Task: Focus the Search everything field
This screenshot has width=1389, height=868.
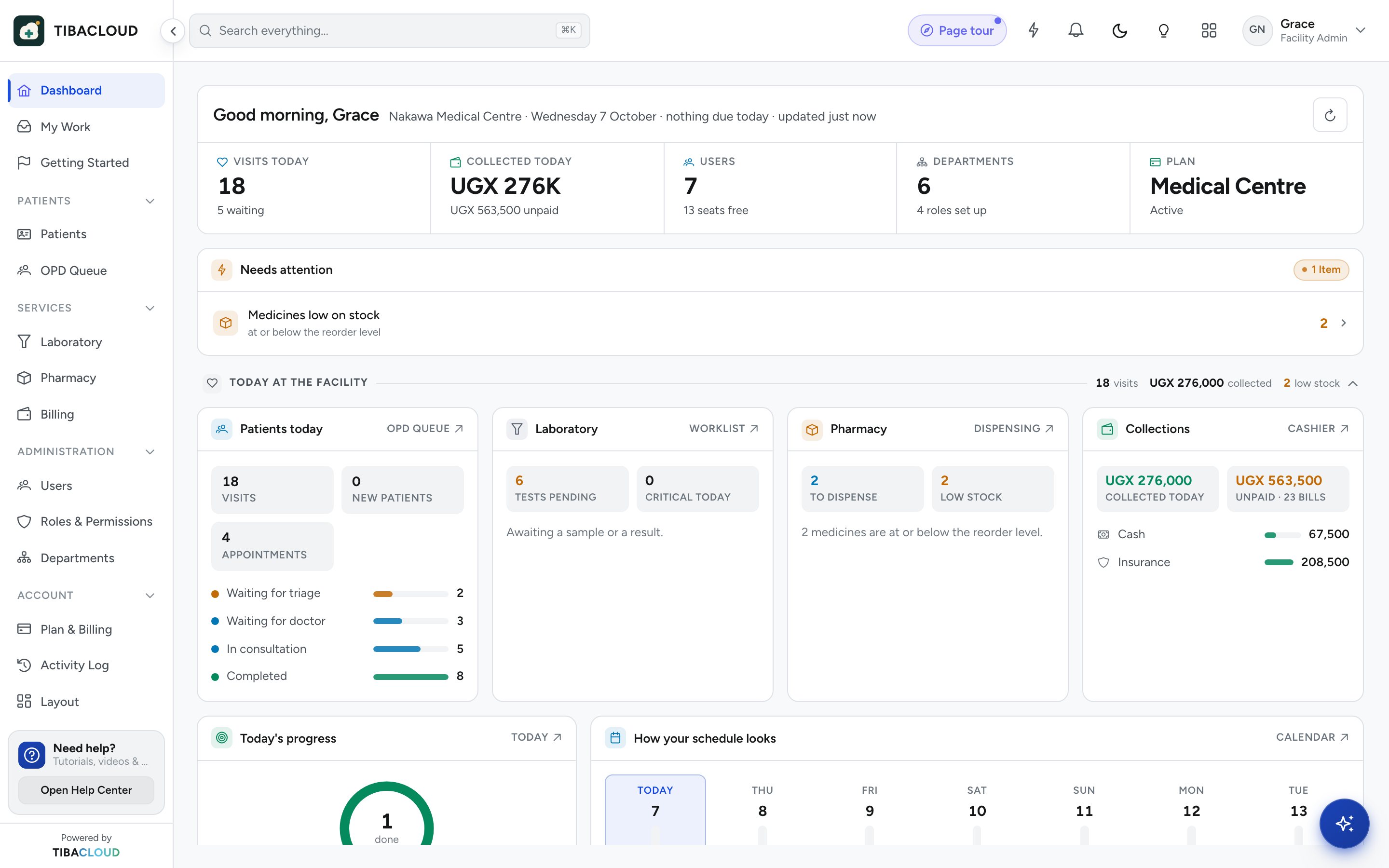Action: (389, 30)
